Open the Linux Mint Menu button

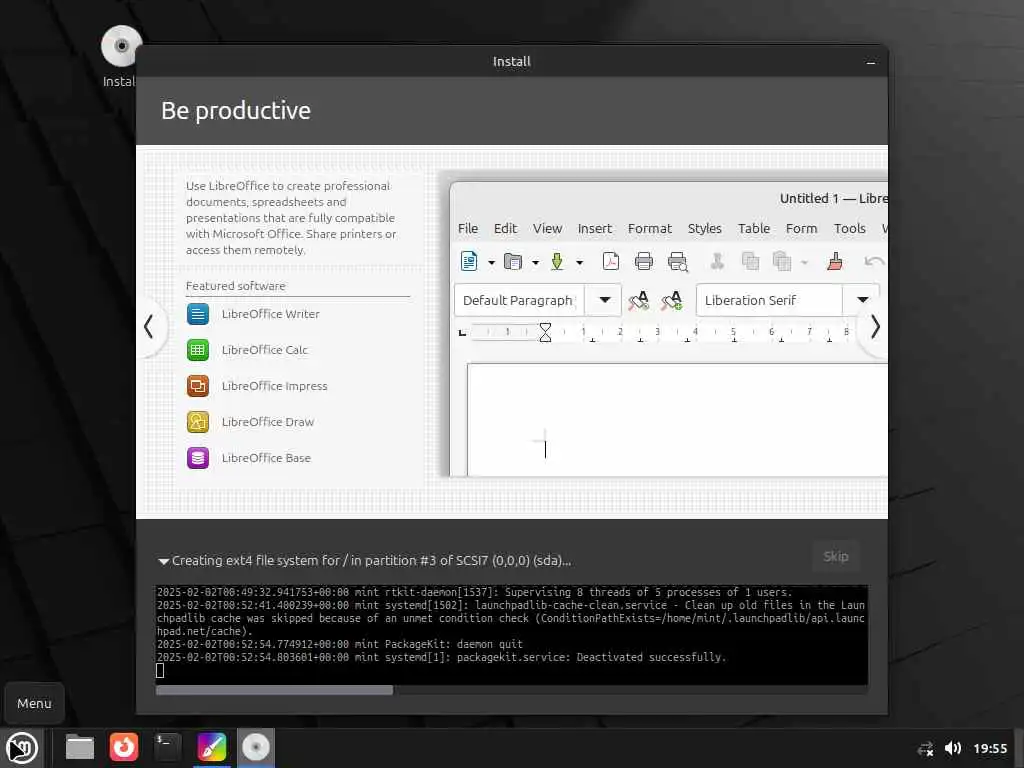pyautogui.click(x=22, y=748)
